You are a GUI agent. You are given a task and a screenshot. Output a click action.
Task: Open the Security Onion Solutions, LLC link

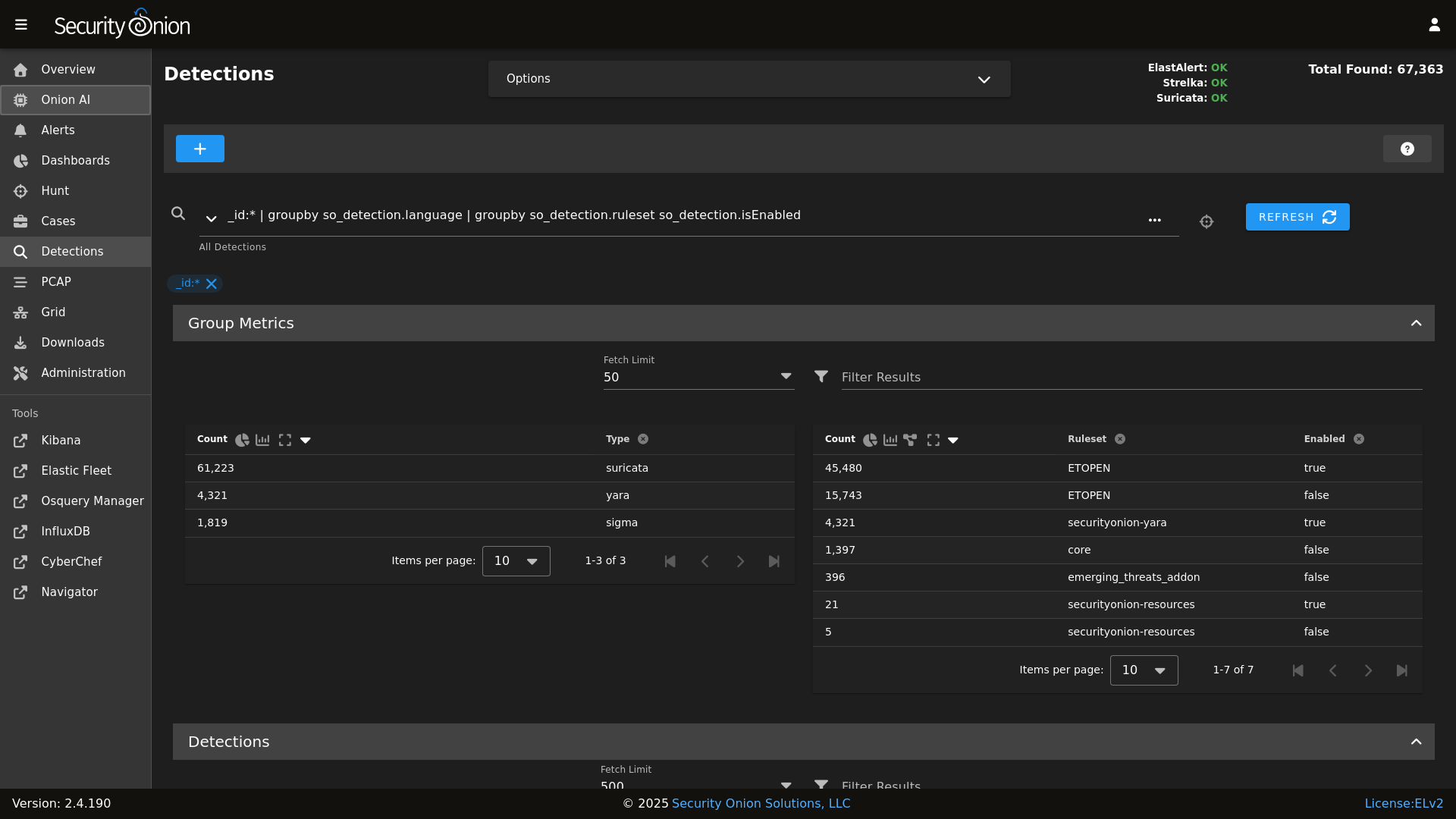tap(761, 803)
